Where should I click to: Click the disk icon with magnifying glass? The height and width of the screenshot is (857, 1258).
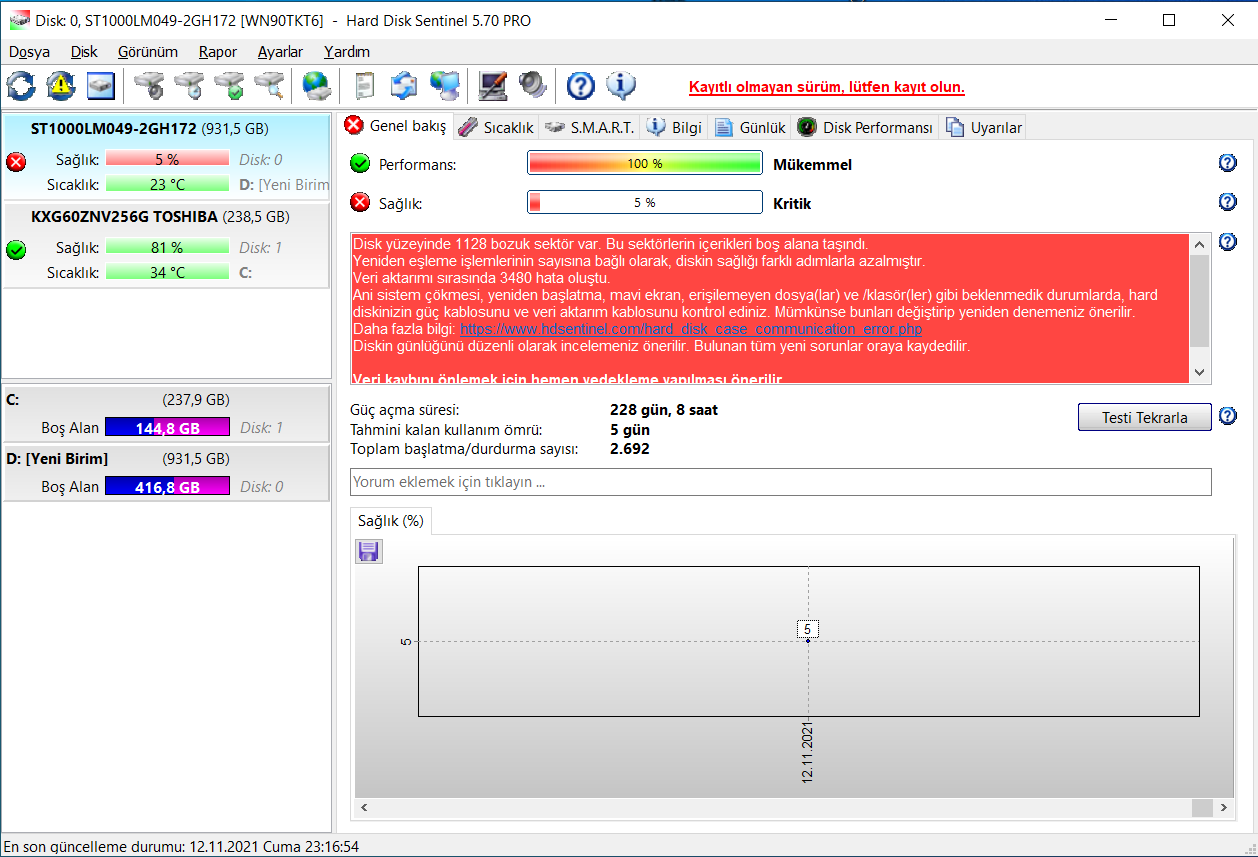tap(269, 86)
